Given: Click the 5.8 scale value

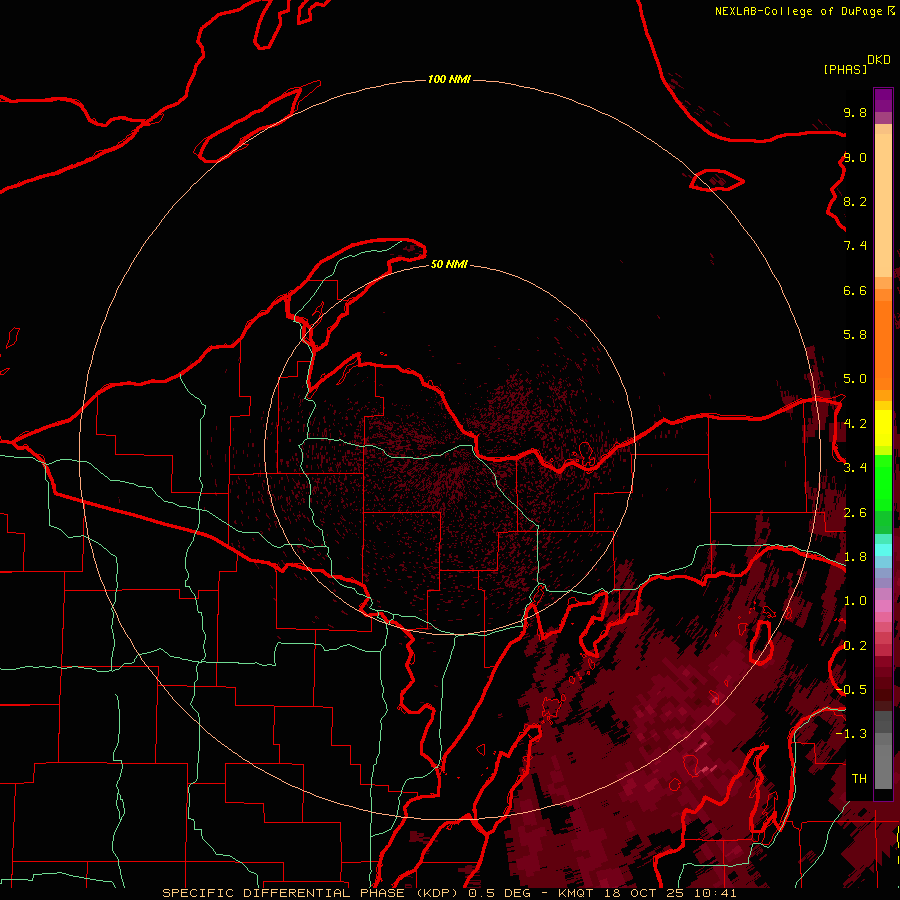Looking at the screenshot, I should point(855,335).
